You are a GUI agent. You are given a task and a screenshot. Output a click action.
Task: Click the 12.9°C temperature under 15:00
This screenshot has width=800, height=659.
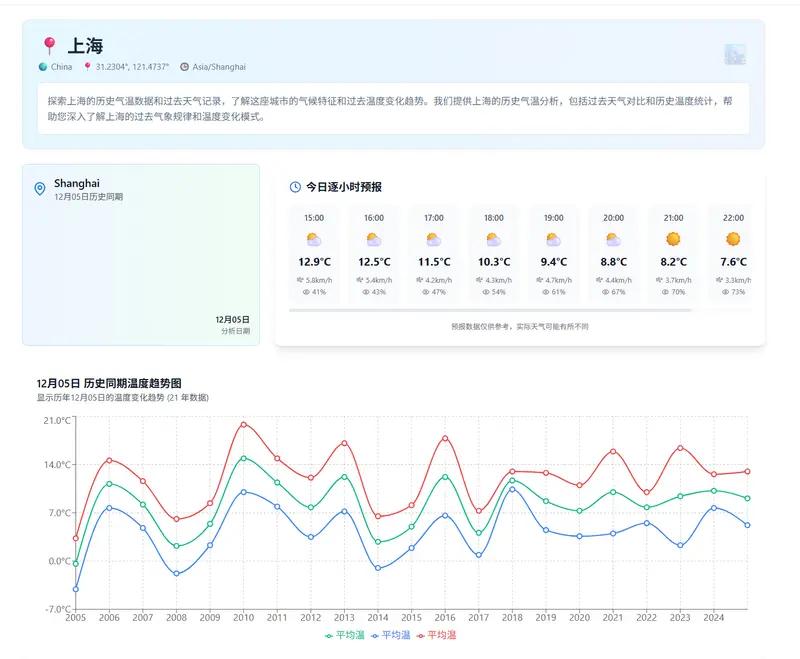tap(316, 261)
